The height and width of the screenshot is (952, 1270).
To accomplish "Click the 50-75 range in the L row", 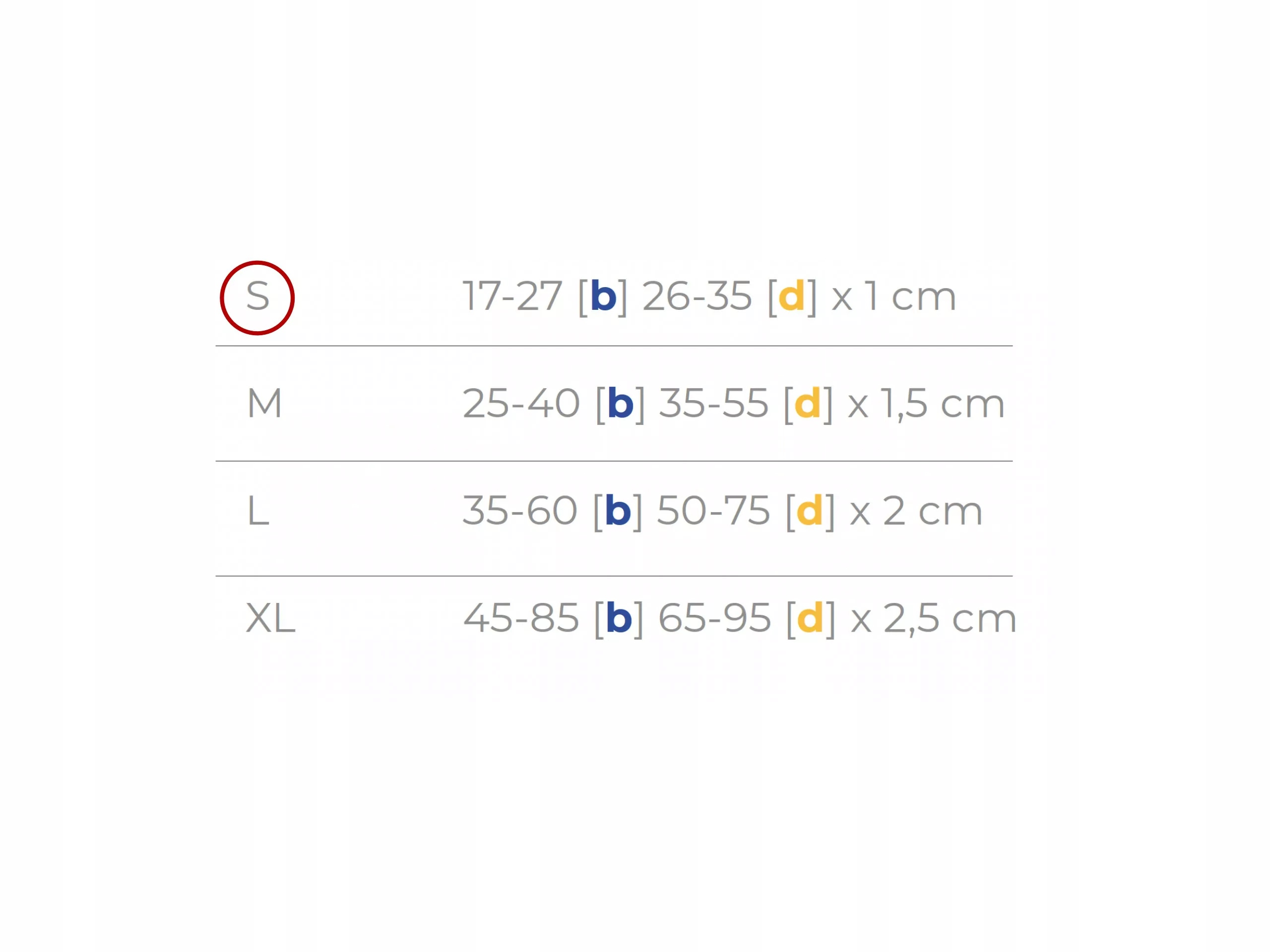I will pos(713,511).
